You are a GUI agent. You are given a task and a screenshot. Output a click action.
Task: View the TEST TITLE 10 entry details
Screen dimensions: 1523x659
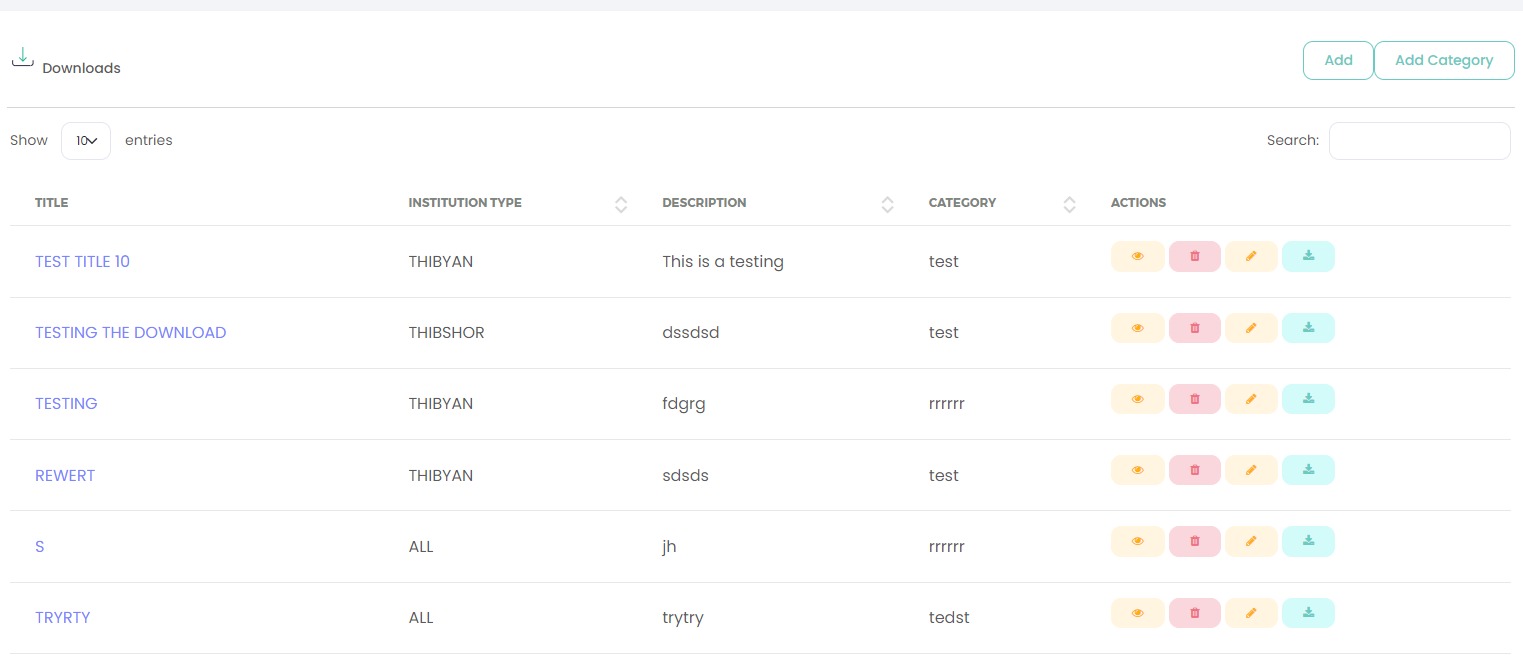1137,257
